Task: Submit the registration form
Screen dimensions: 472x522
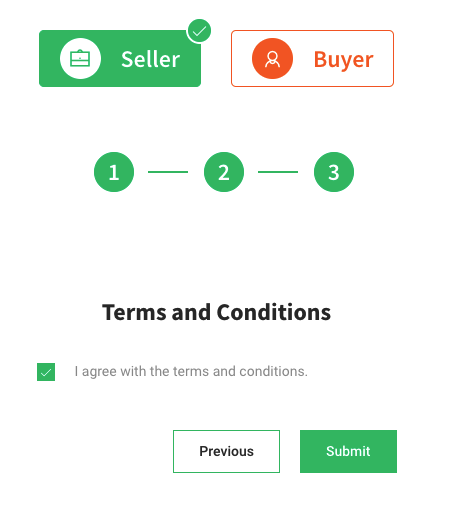Action: coord(348,451)
